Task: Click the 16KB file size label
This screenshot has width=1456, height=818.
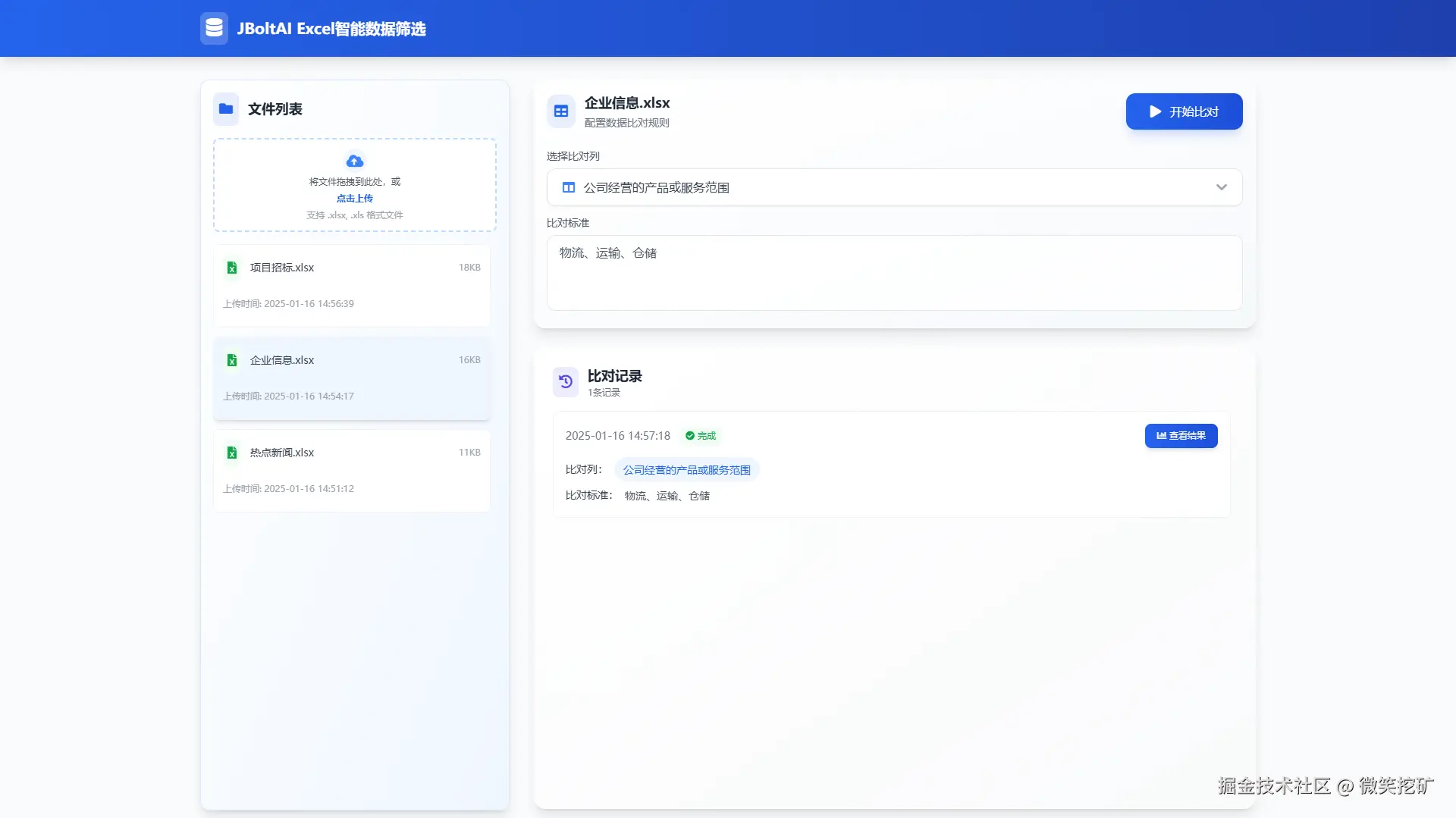Action: (x=469, y=360)
